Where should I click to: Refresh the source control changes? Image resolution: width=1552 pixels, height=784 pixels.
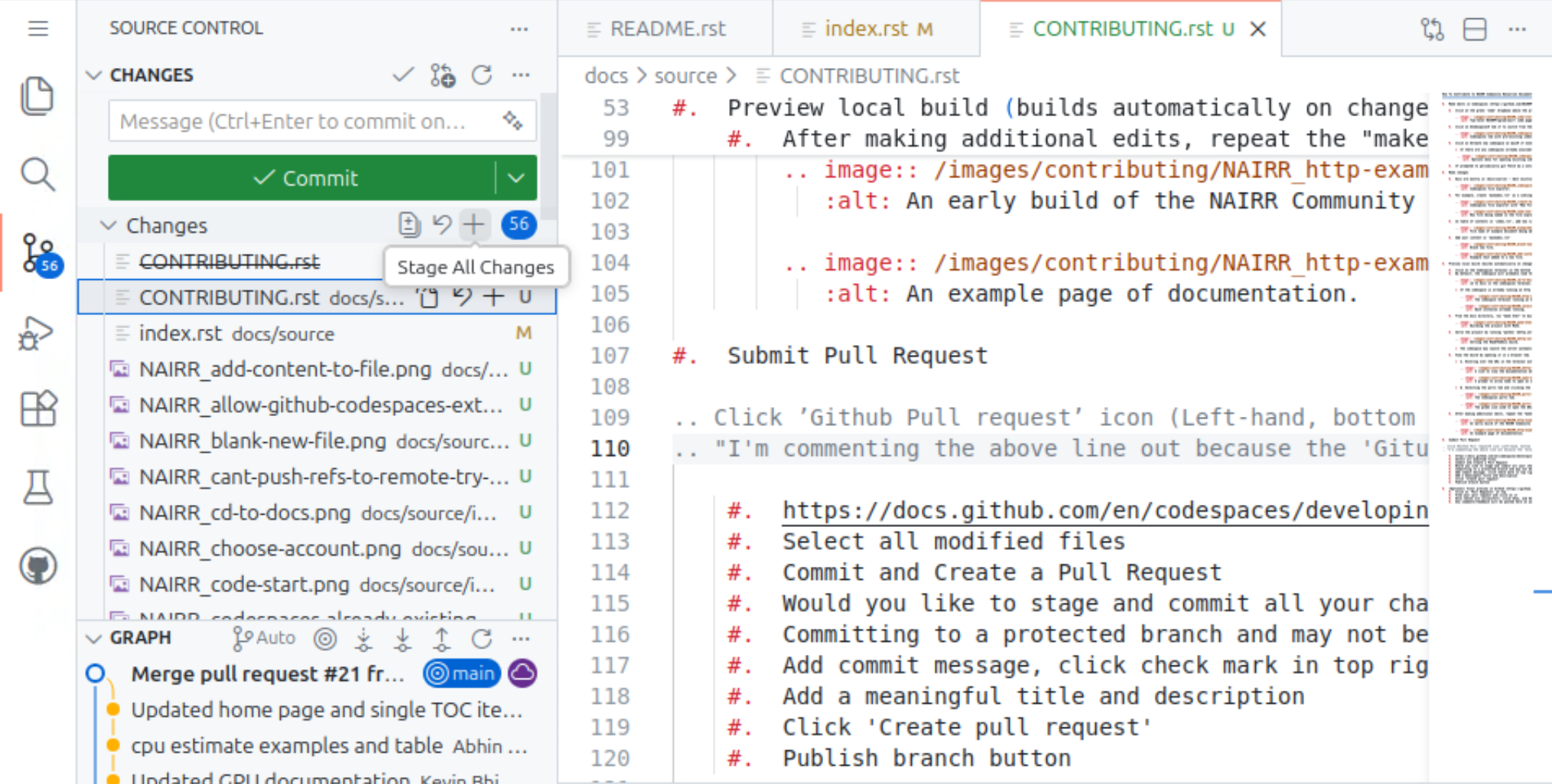(x=482, y=75)
